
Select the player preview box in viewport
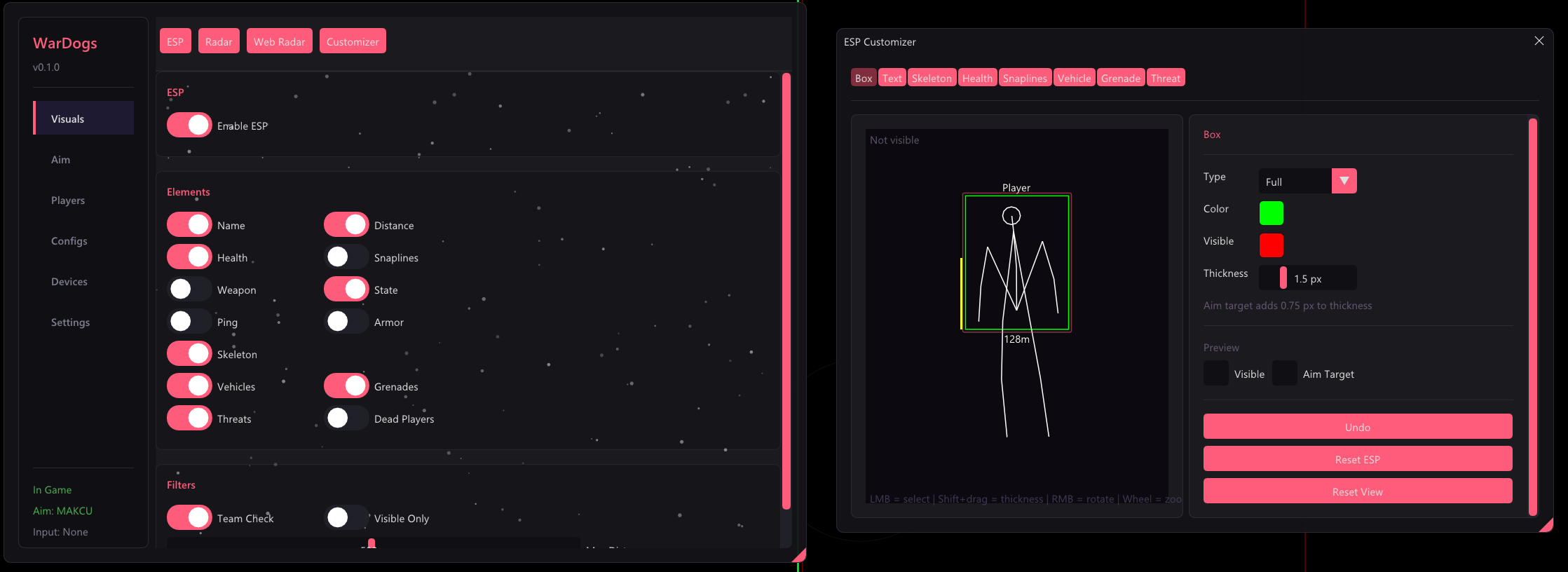point(1017,262)
